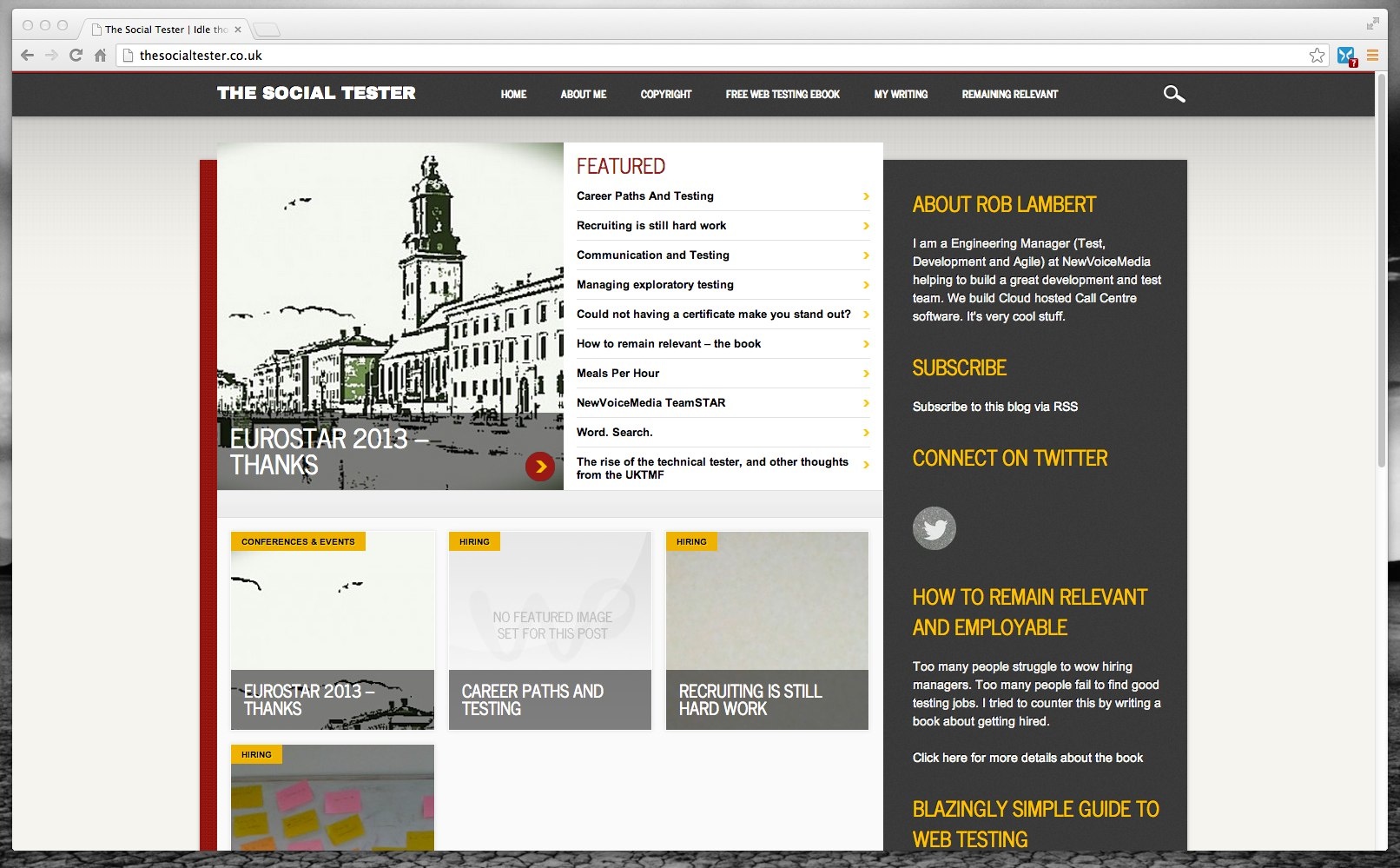Select MY WRITING in the navigation
The width and height of the screenshot is (1400, 868).
click(x=901, y=95)
